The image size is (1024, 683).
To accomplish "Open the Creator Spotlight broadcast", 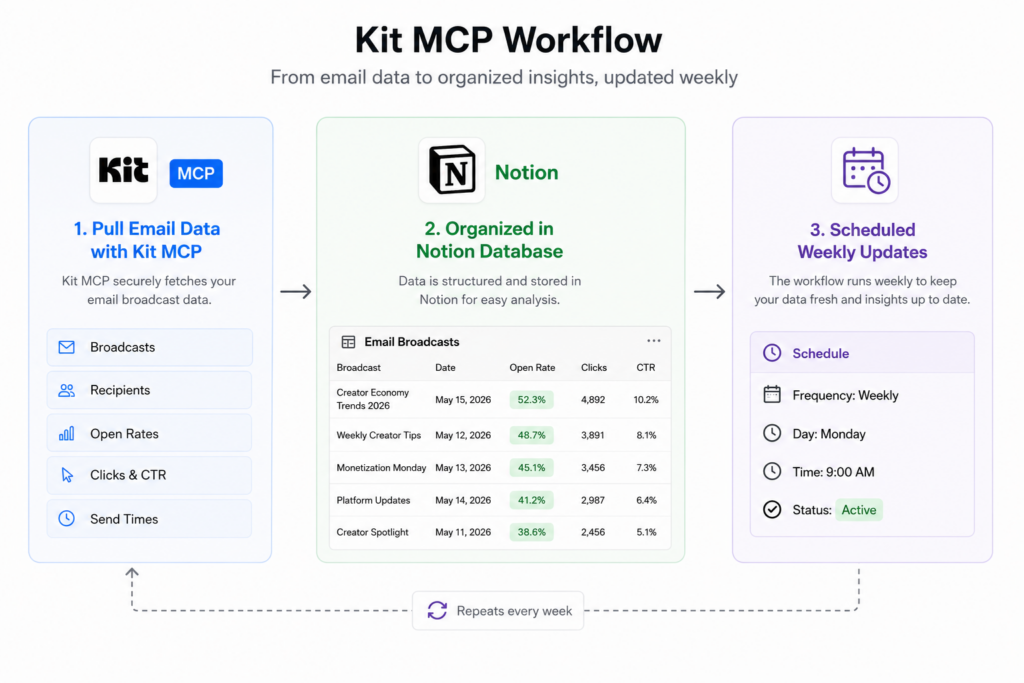I will point(372,532).
